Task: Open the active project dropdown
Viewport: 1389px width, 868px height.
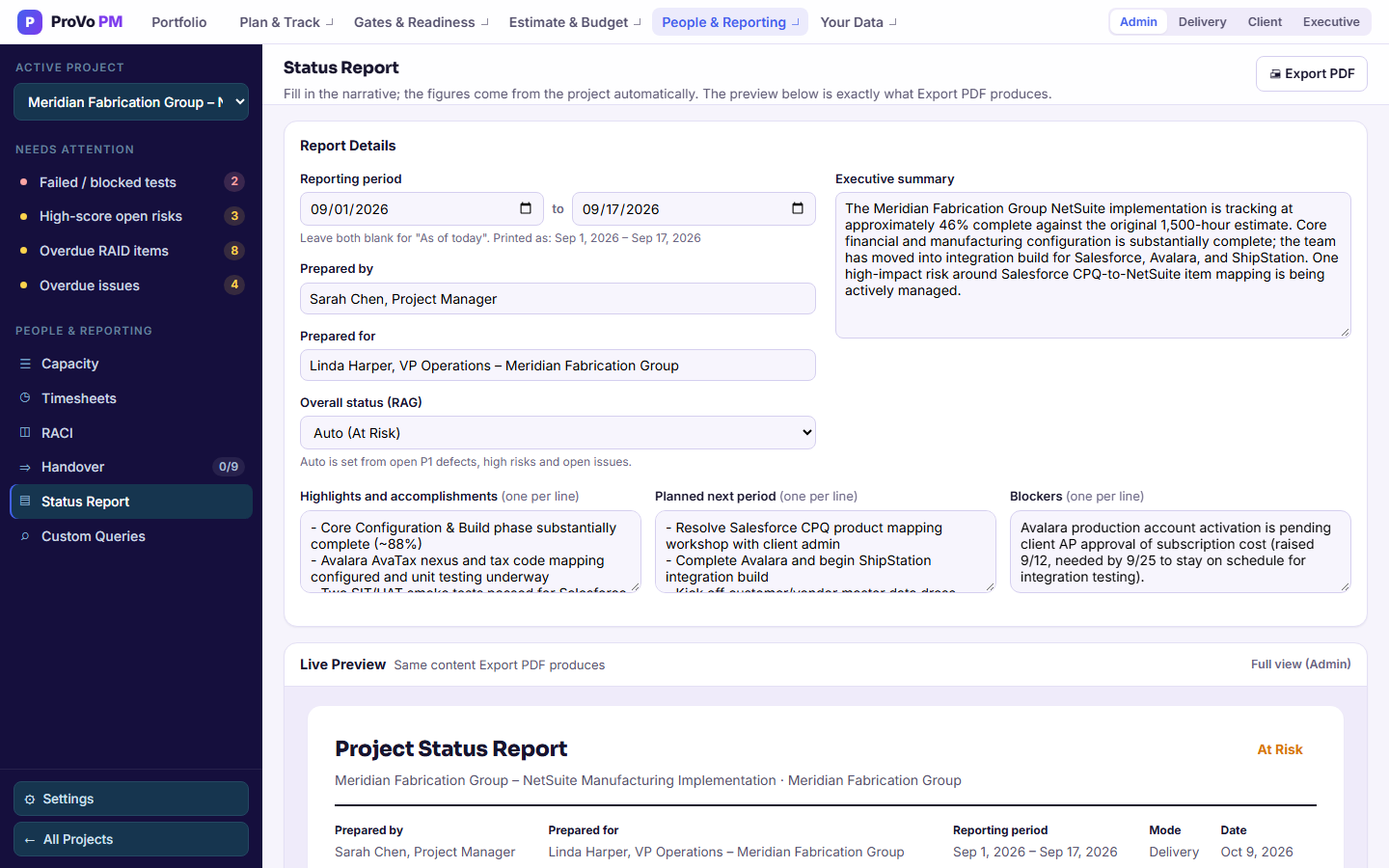Action: coord(131,102)
